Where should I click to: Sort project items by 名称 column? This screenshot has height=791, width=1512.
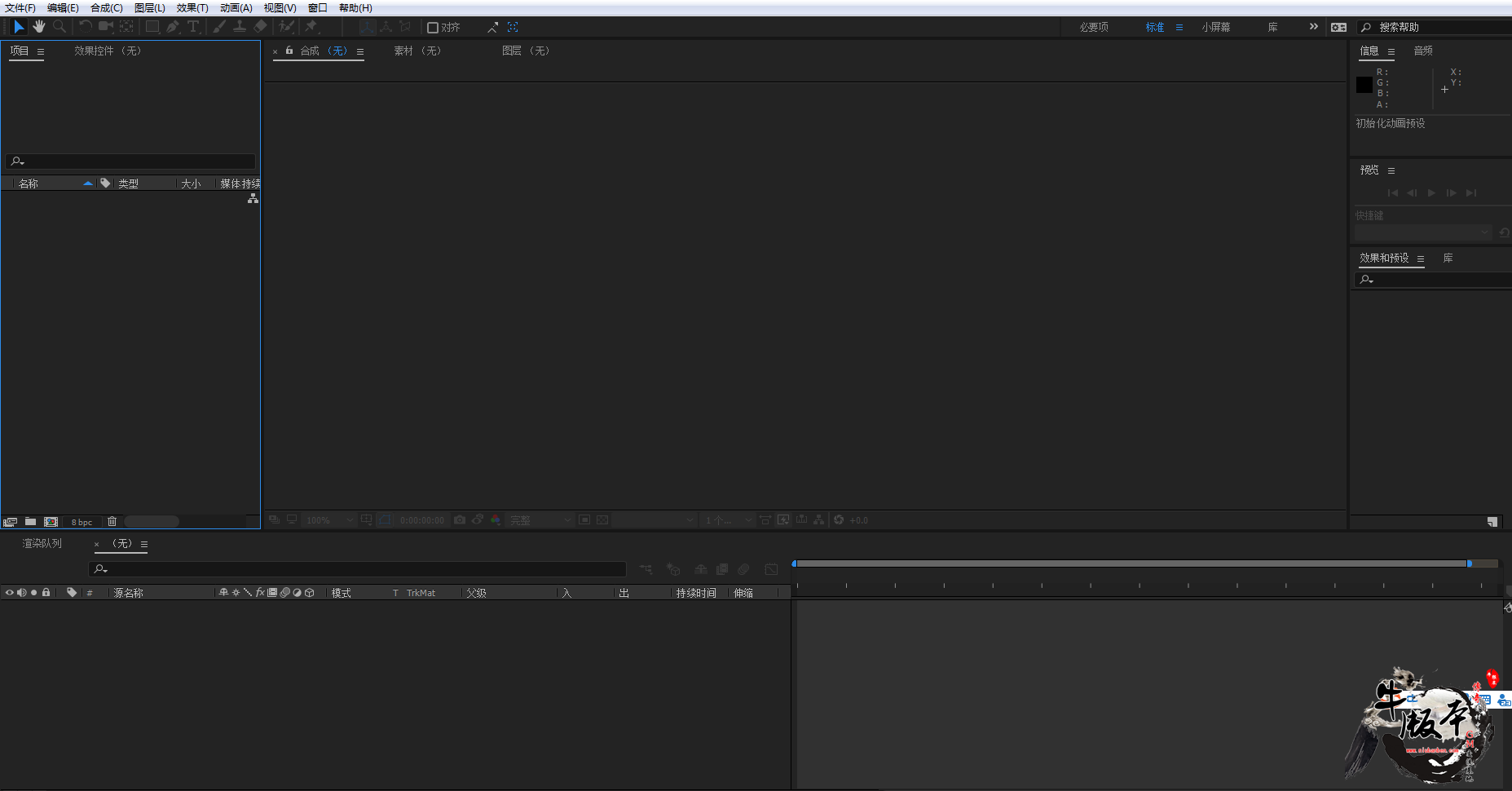pos(29,183)
